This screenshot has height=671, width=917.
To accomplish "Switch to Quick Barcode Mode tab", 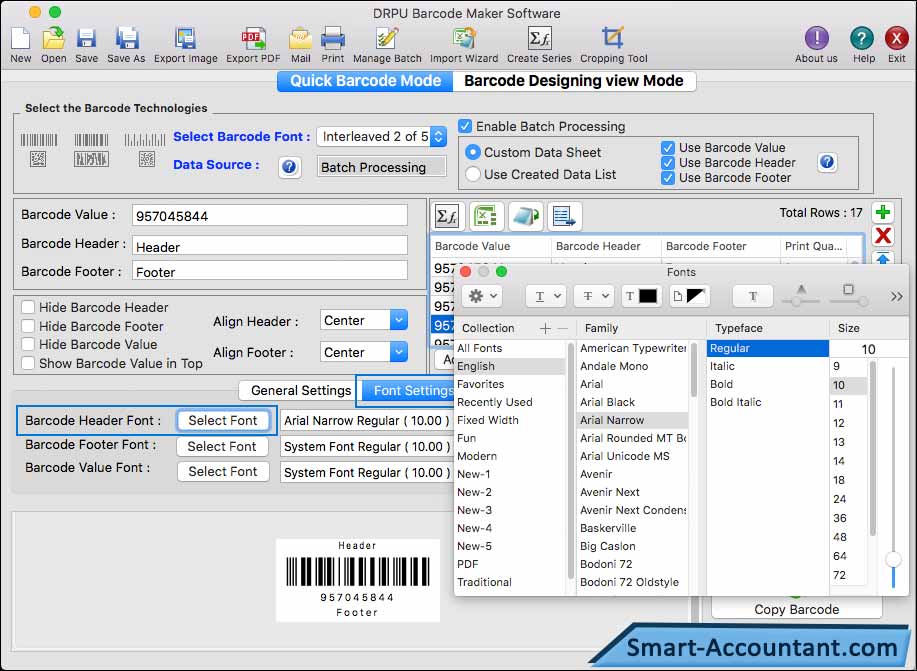I will click(x=366, y=81).
